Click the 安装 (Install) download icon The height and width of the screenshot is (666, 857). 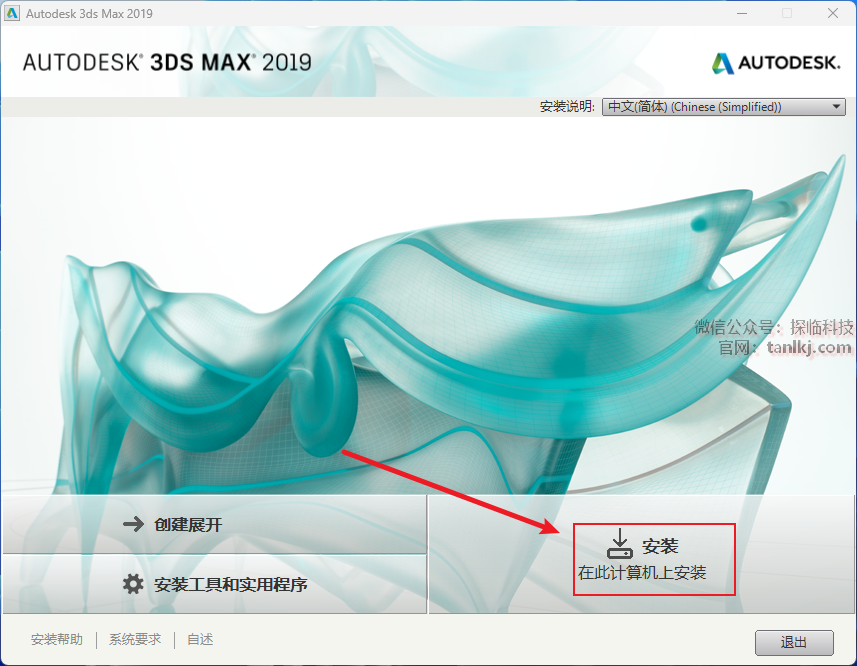pos(620,544)
